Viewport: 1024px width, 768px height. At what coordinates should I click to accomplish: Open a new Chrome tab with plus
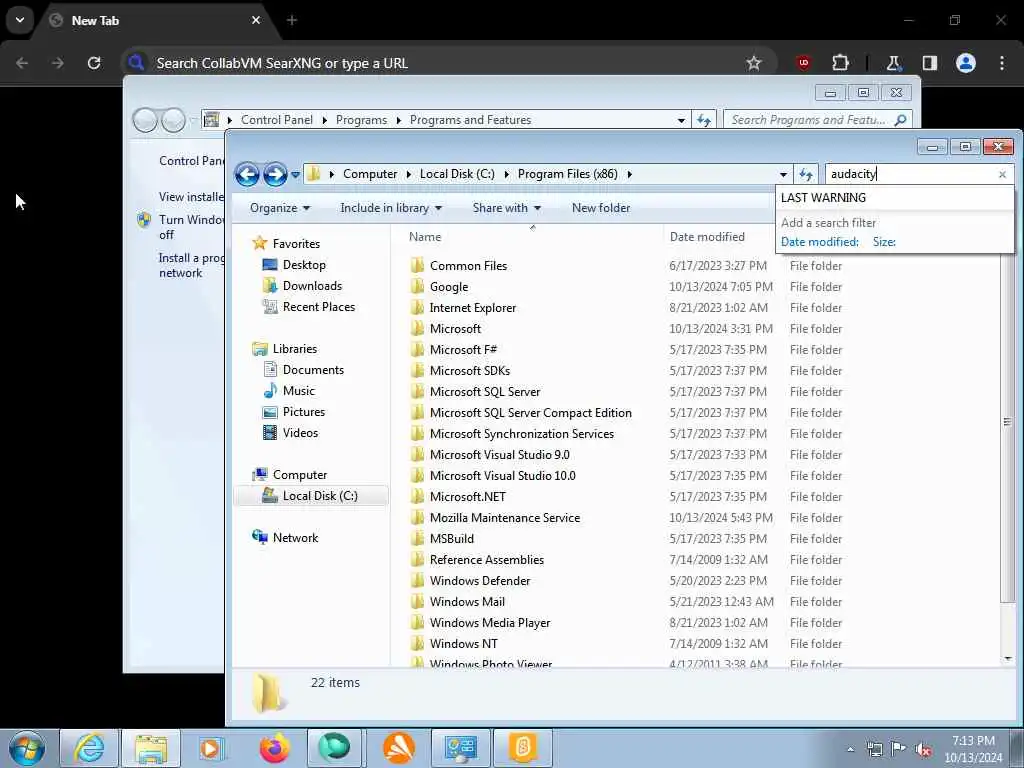(292, 20)
